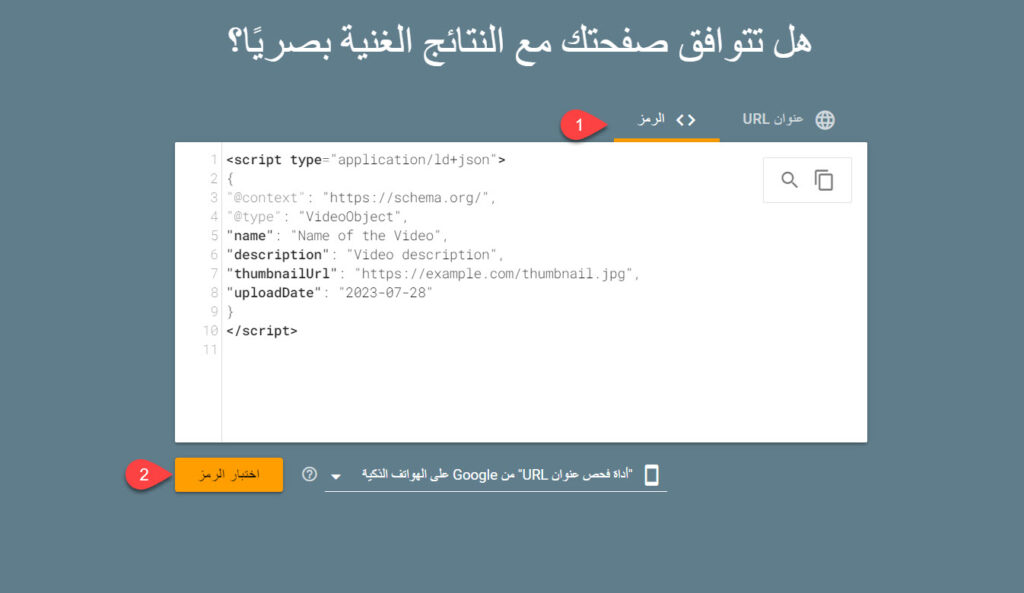Switch to the الرمز code tab
The height and width of the screenshot is (593, 1024).
pyautogui.click(x=666, y=120)
